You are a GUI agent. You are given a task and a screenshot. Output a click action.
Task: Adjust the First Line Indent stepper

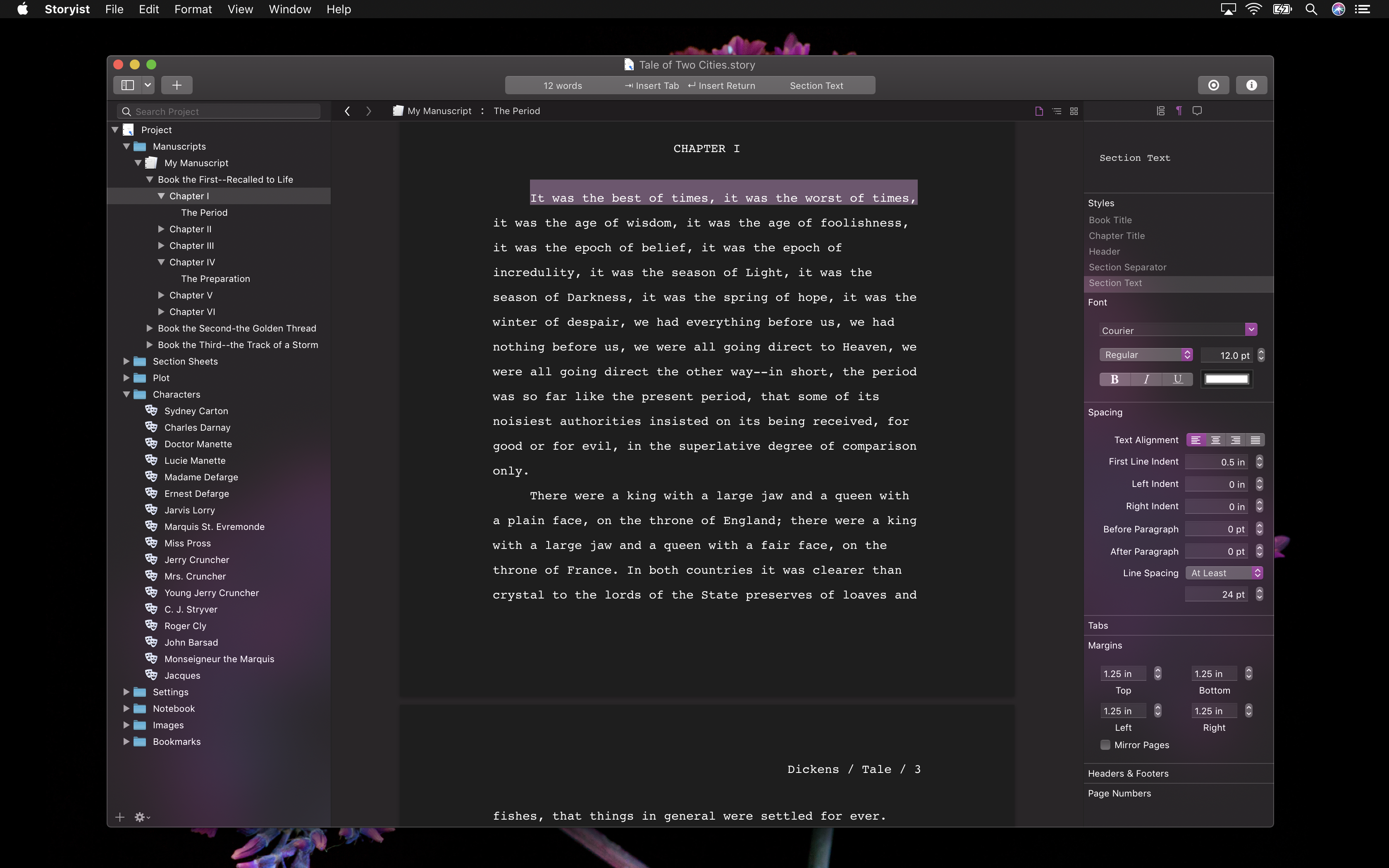pyautogui.click(x=1259, y=462)
